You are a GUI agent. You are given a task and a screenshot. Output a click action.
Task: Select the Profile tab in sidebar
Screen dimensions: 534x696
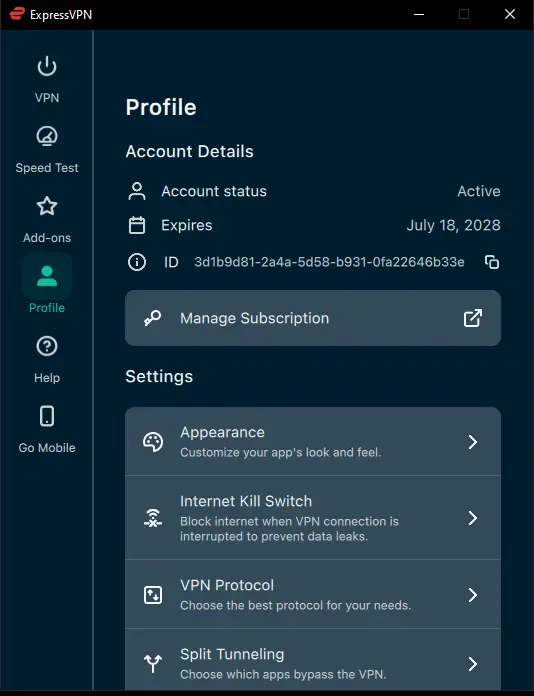47,284
